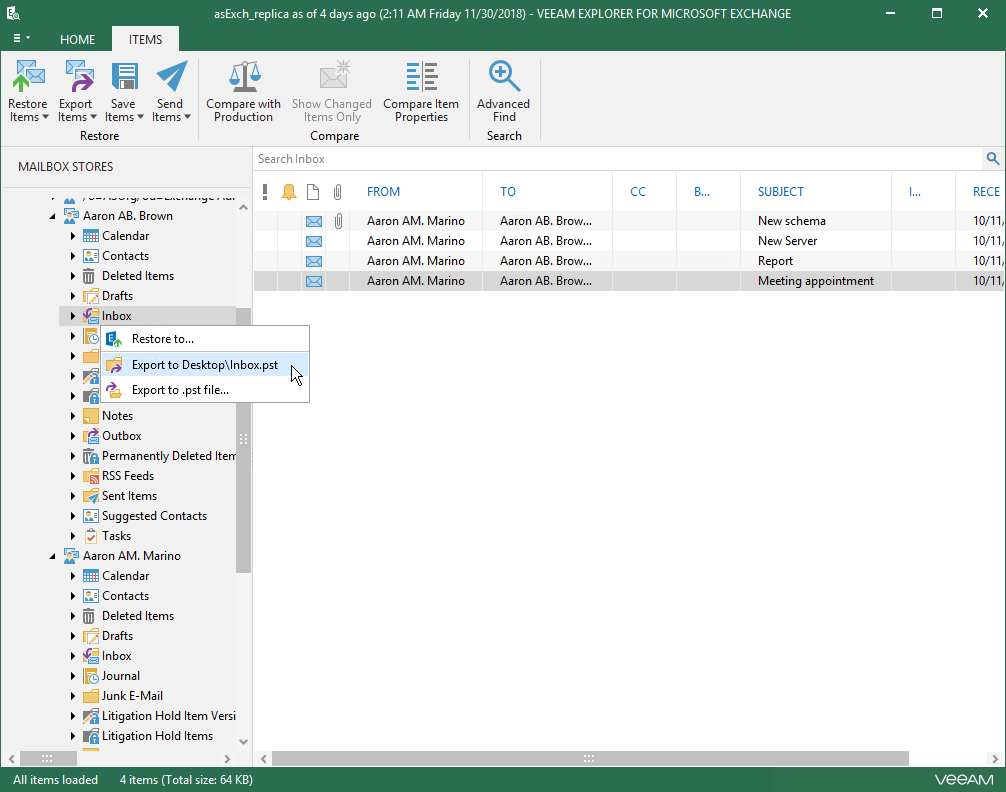Screen dimensions: 1006x792
Task: Click Compare Item Properties icon
Action: [422, 76]
